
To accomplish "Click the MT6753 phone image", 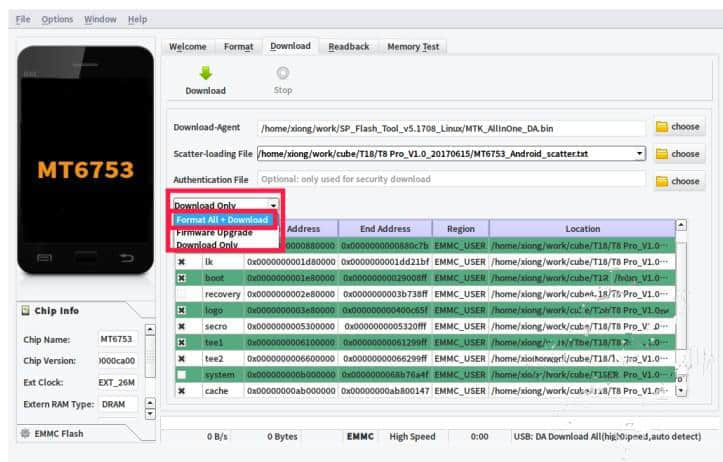I will click(x=86, y=169).
